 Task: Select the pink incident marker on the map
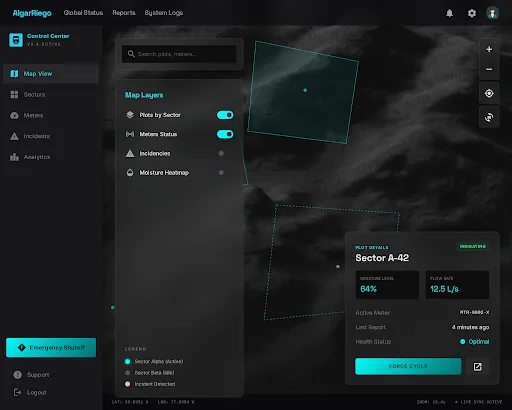(338, 266)
